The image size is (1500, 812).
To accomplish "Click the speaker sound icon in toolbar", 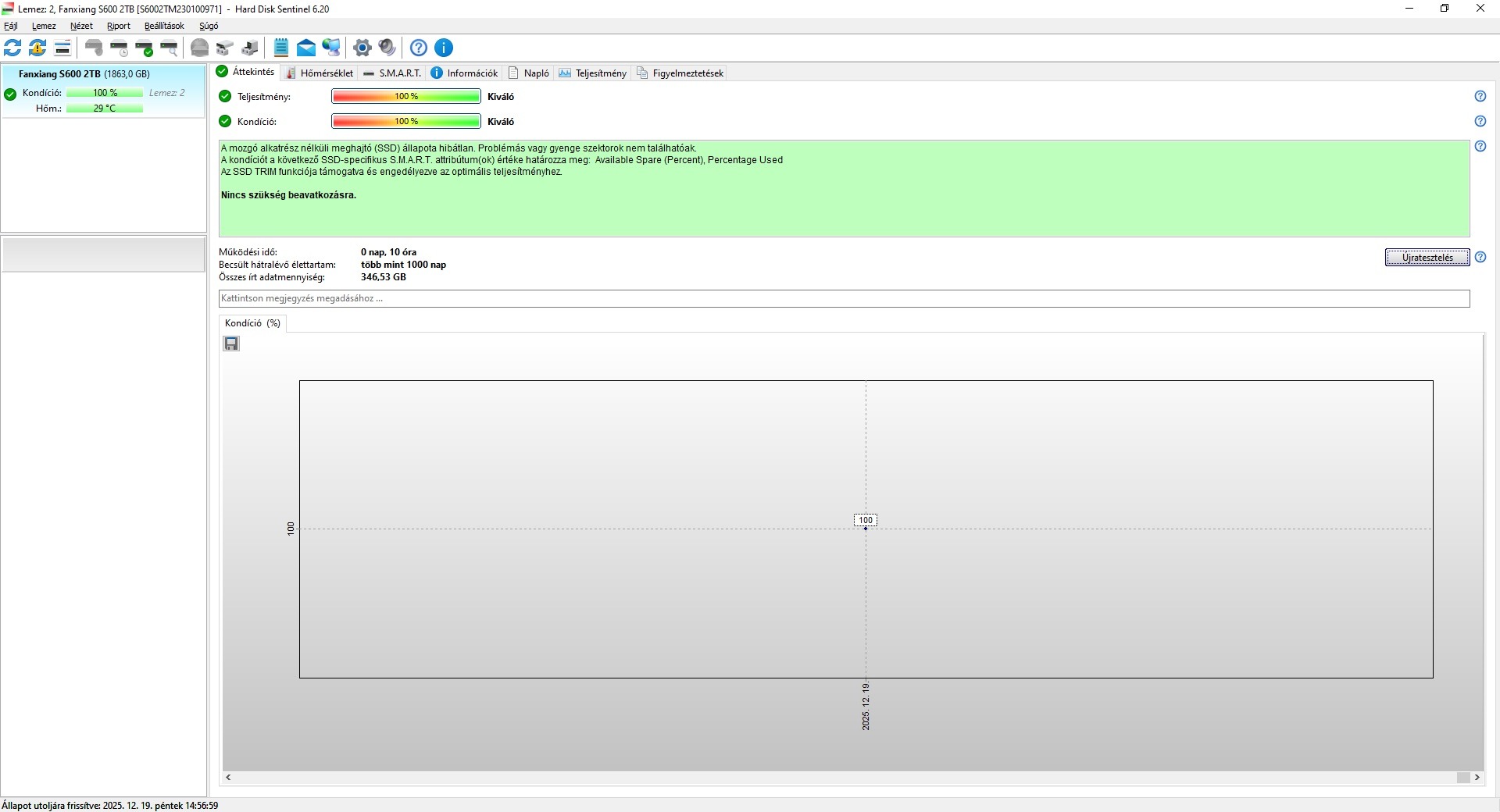I will click(387, 48).
